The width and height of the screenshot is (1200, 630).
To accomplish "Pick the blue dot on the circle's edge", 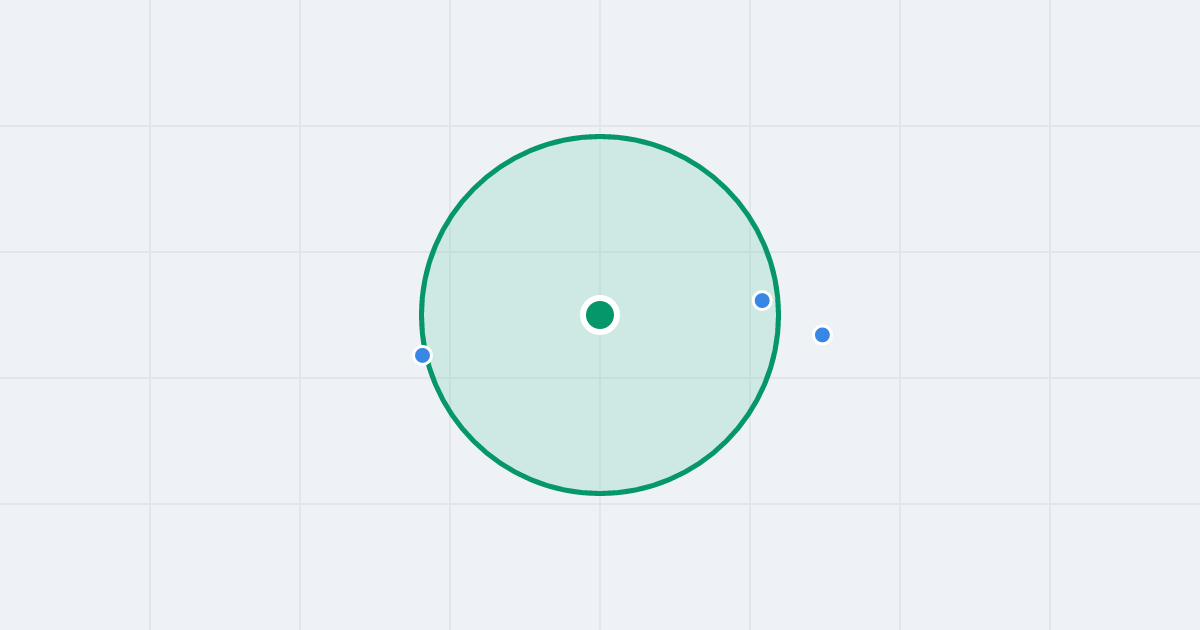I will coord(422,355).
